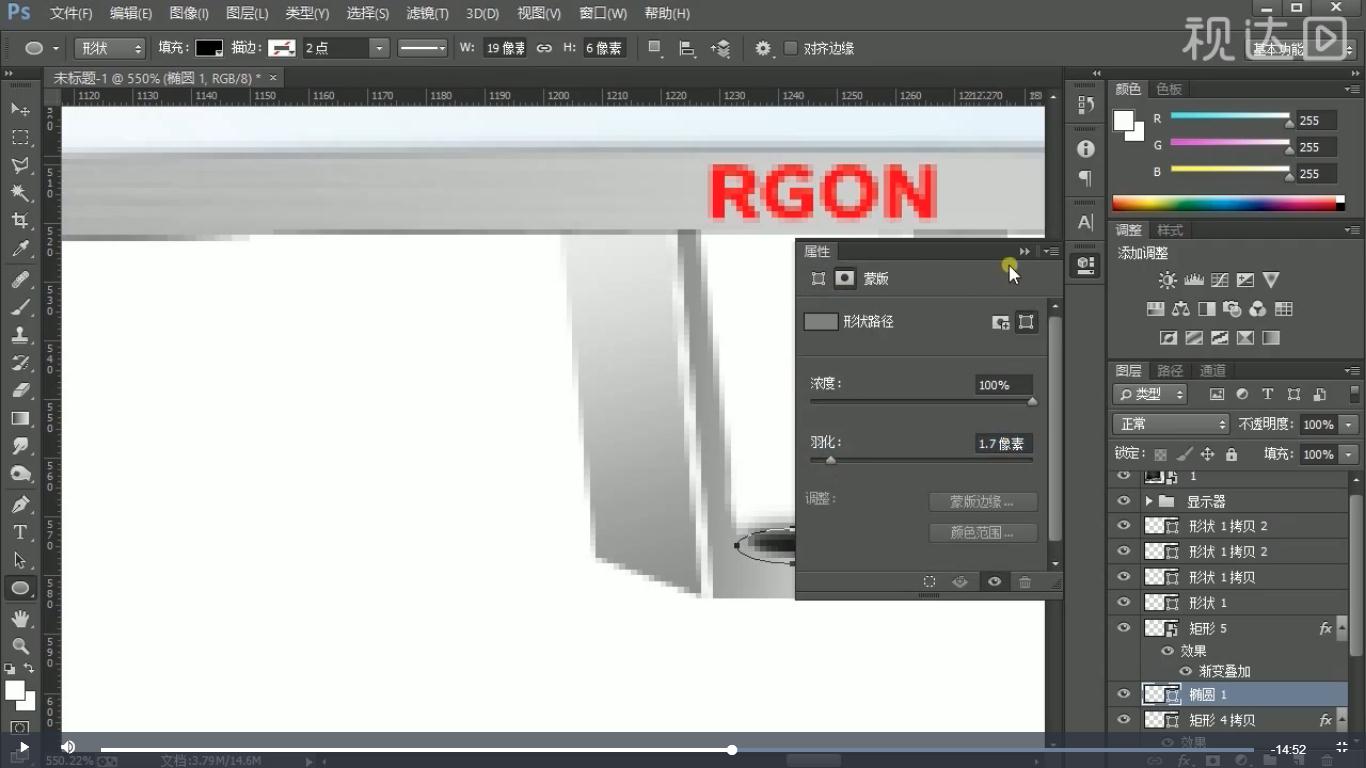Open the 形状 tool mode dropdown

tap(110, 48)
